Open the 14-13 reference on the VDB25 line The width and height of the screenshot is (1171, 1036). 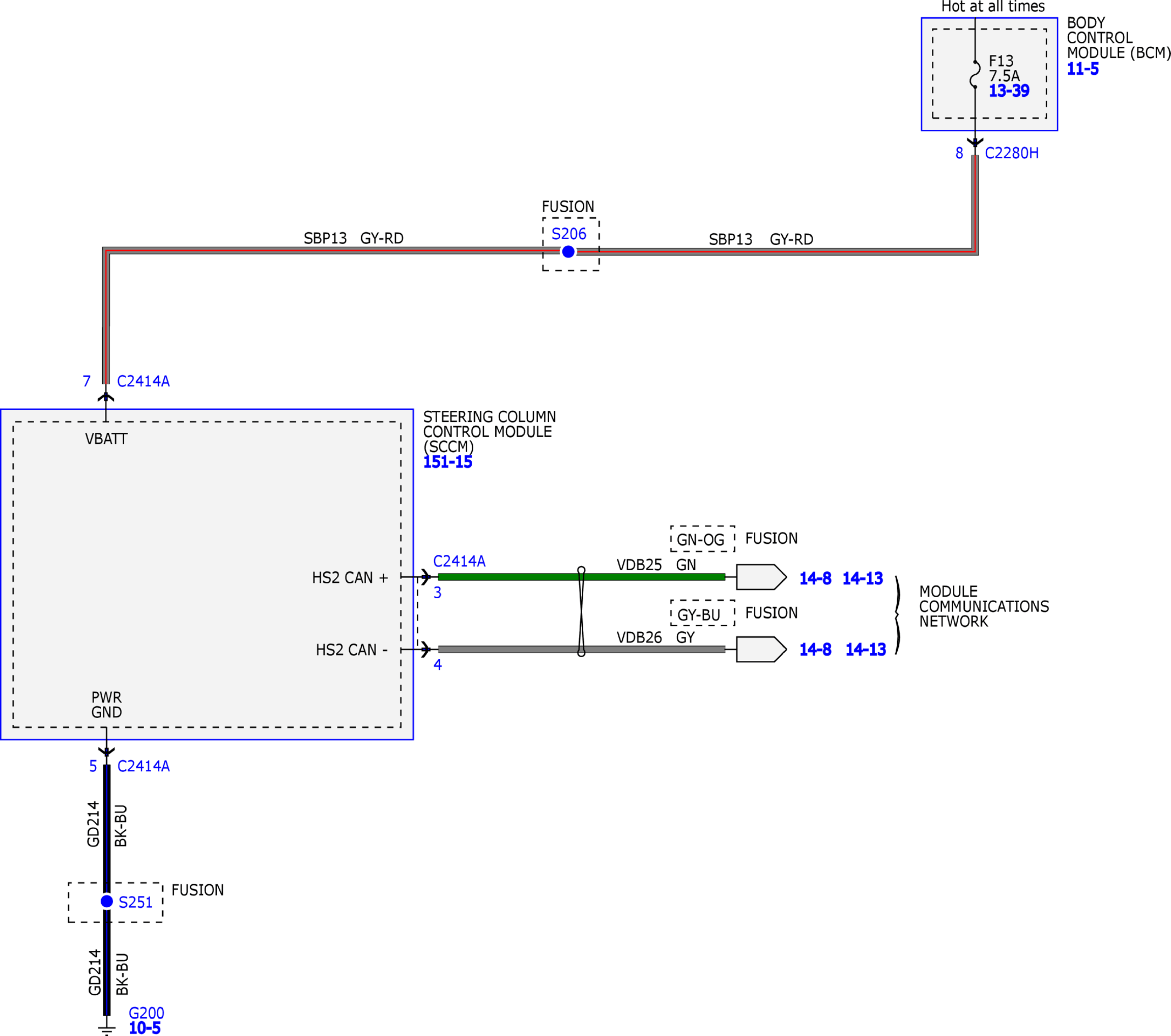(x=863, y=578)
